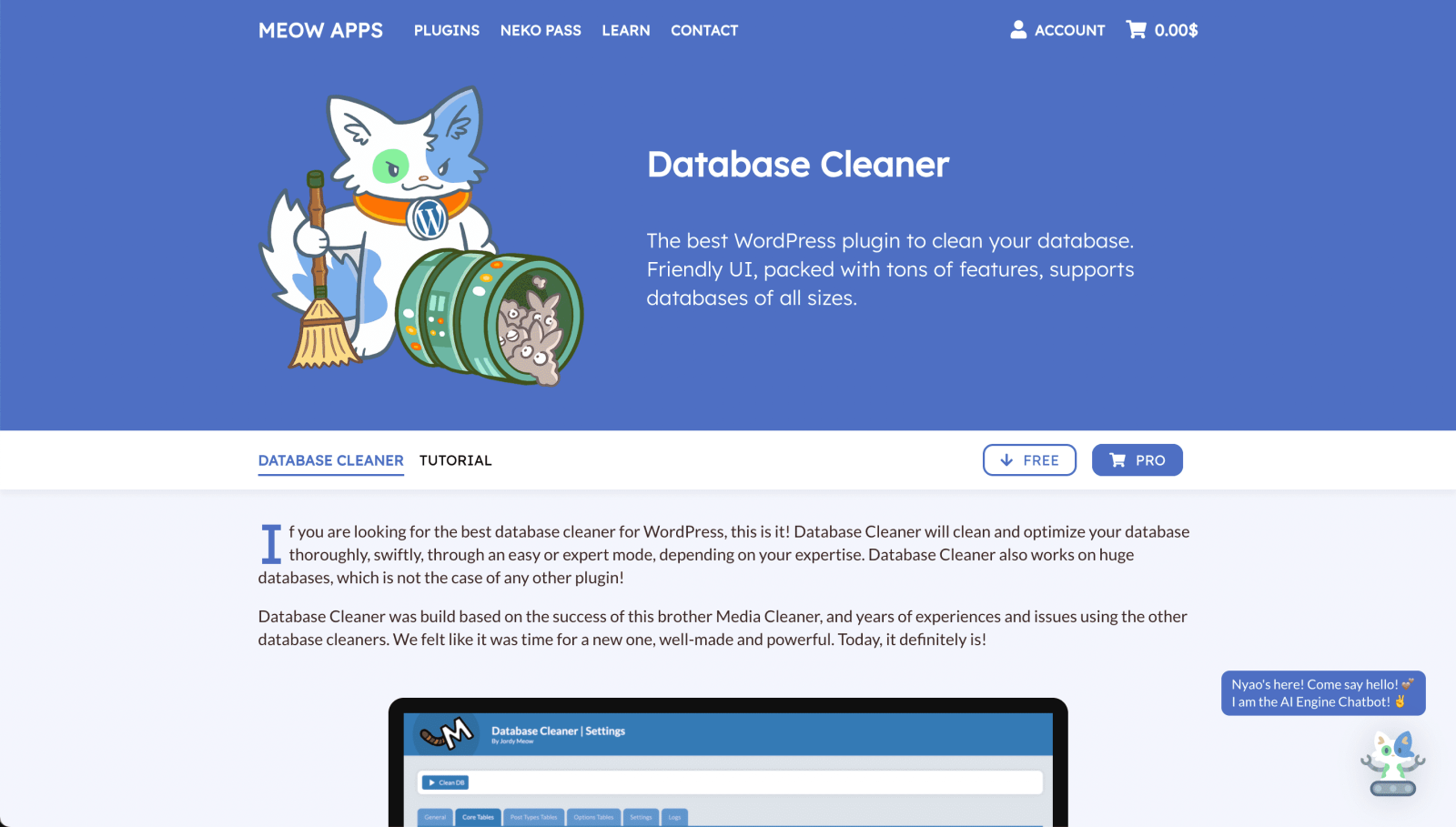
Task: Click the download arrow icon on Free
Action: (x=1006, y=460)
